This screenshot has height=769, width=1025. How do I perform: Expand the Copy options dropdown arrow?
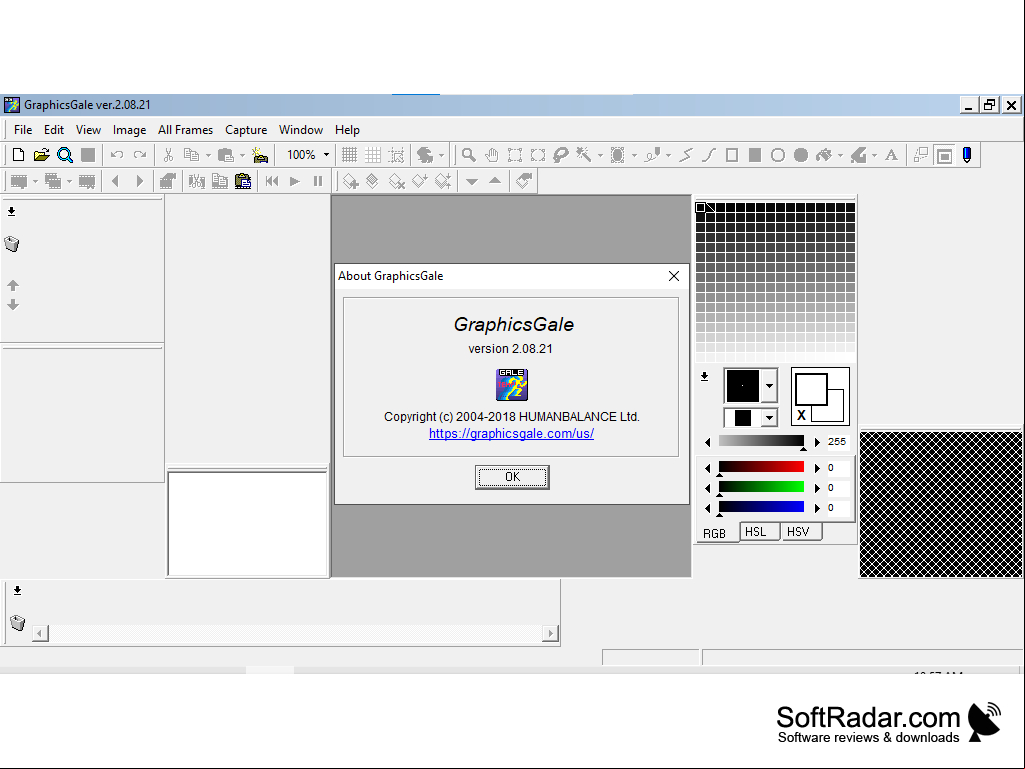pyautogui.click(x=208, y=156)
